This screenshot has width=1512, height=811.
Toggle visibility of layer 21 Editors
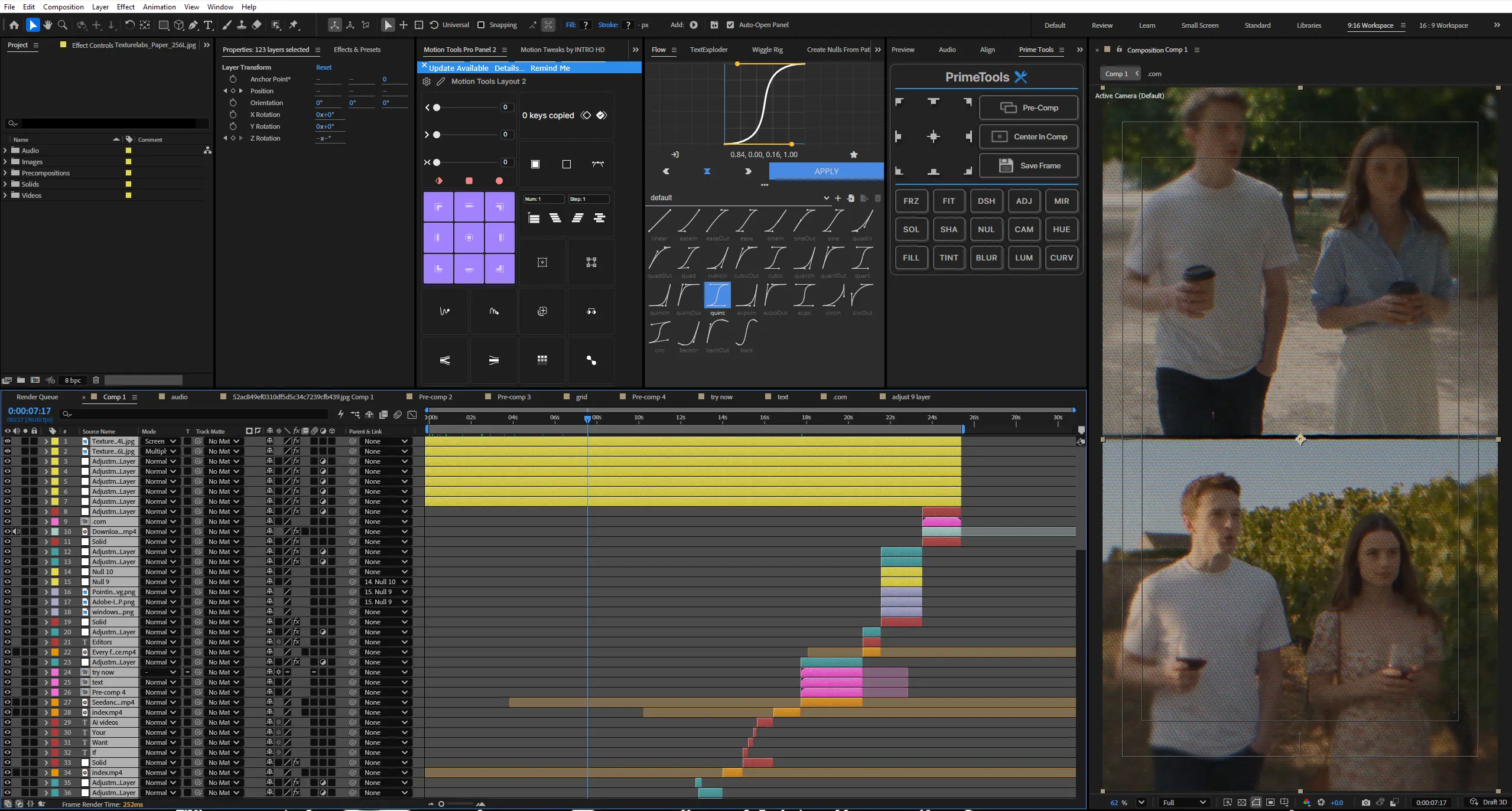click(x=8, y=642)
